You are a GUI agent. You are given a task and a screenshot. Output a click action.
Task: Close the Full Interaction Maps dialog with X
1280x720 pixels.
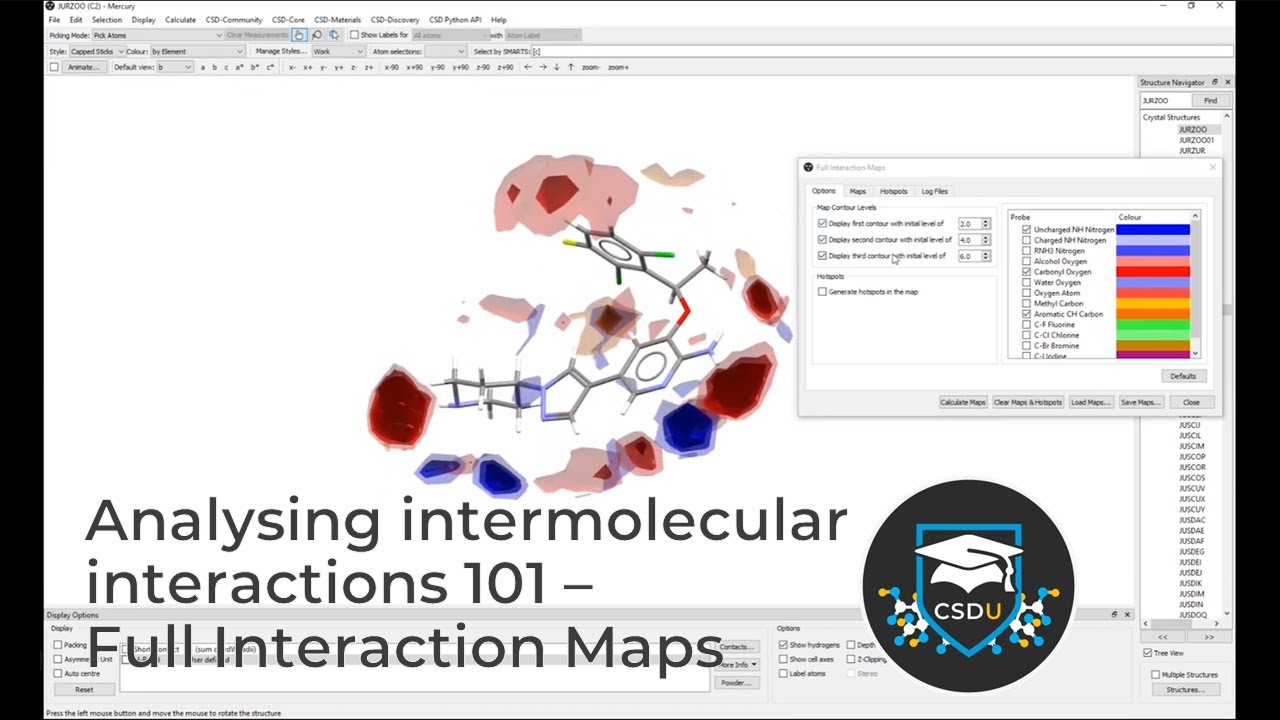point(1213,167)
